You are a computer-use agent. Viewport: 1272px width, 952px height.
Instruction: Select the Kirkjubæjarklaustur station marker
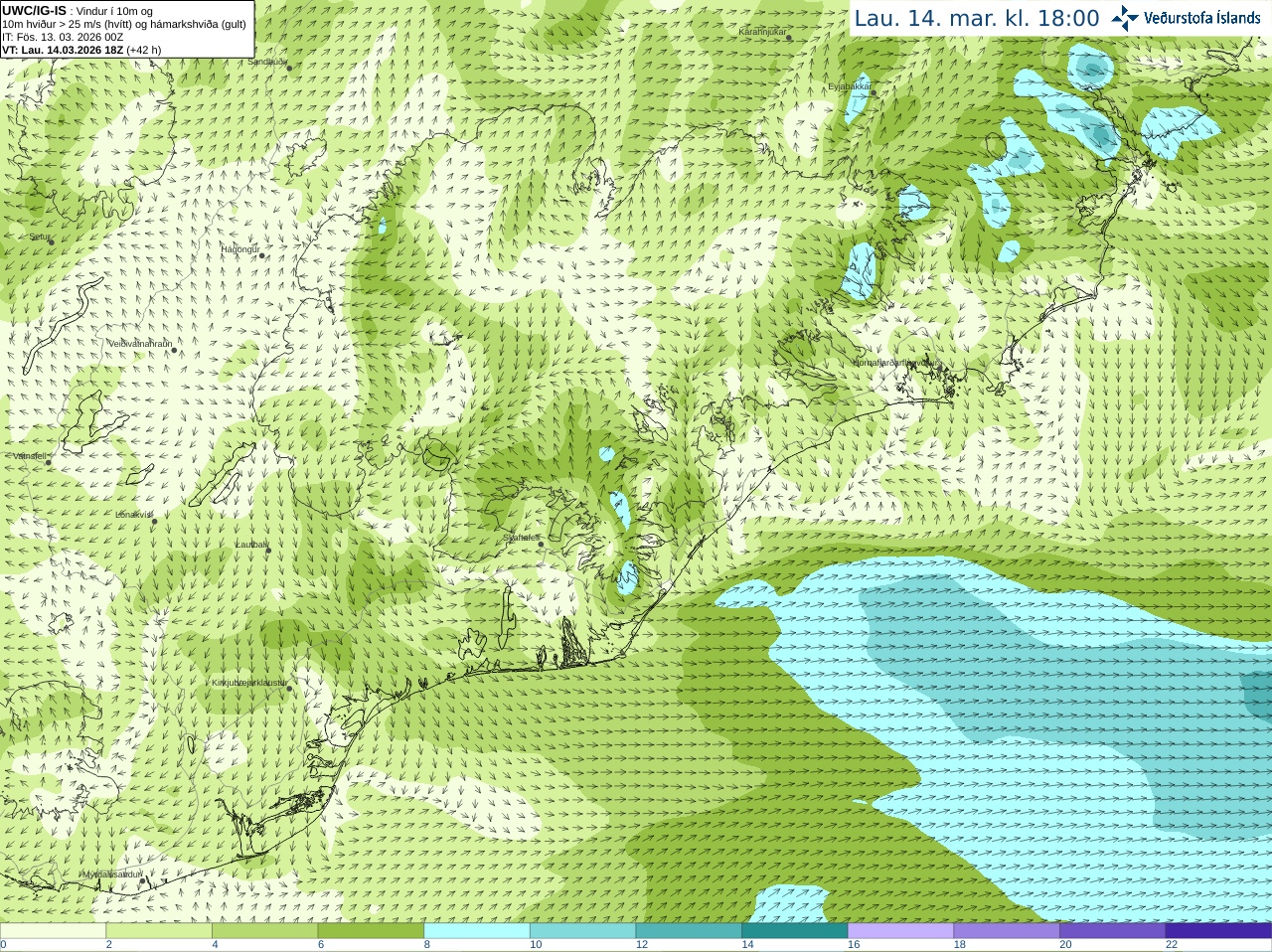(290, 689)
